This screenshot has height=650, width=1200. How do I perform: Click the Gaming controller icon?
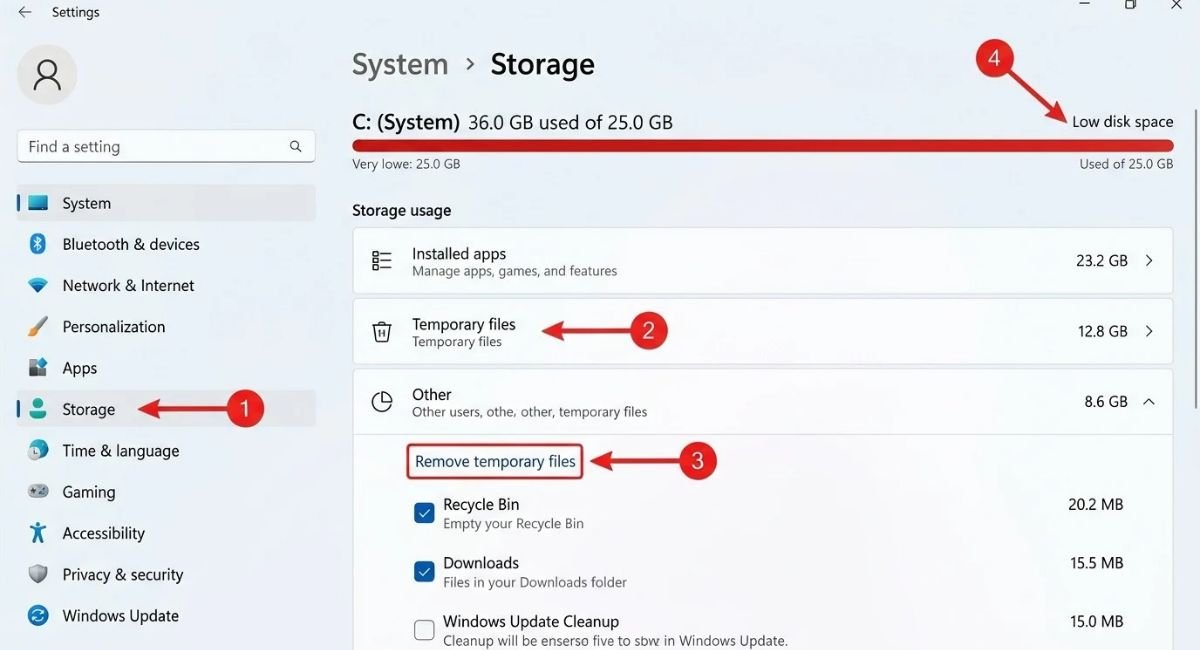point(38,491)
